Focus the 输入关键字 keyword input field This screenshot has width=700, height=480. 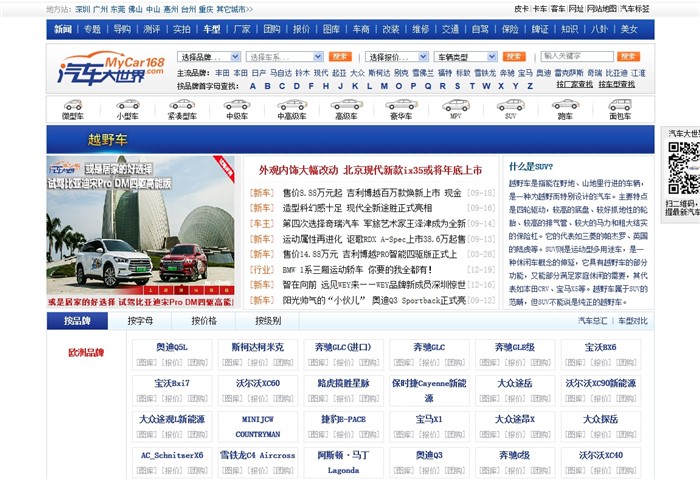[x=577, y=56]
